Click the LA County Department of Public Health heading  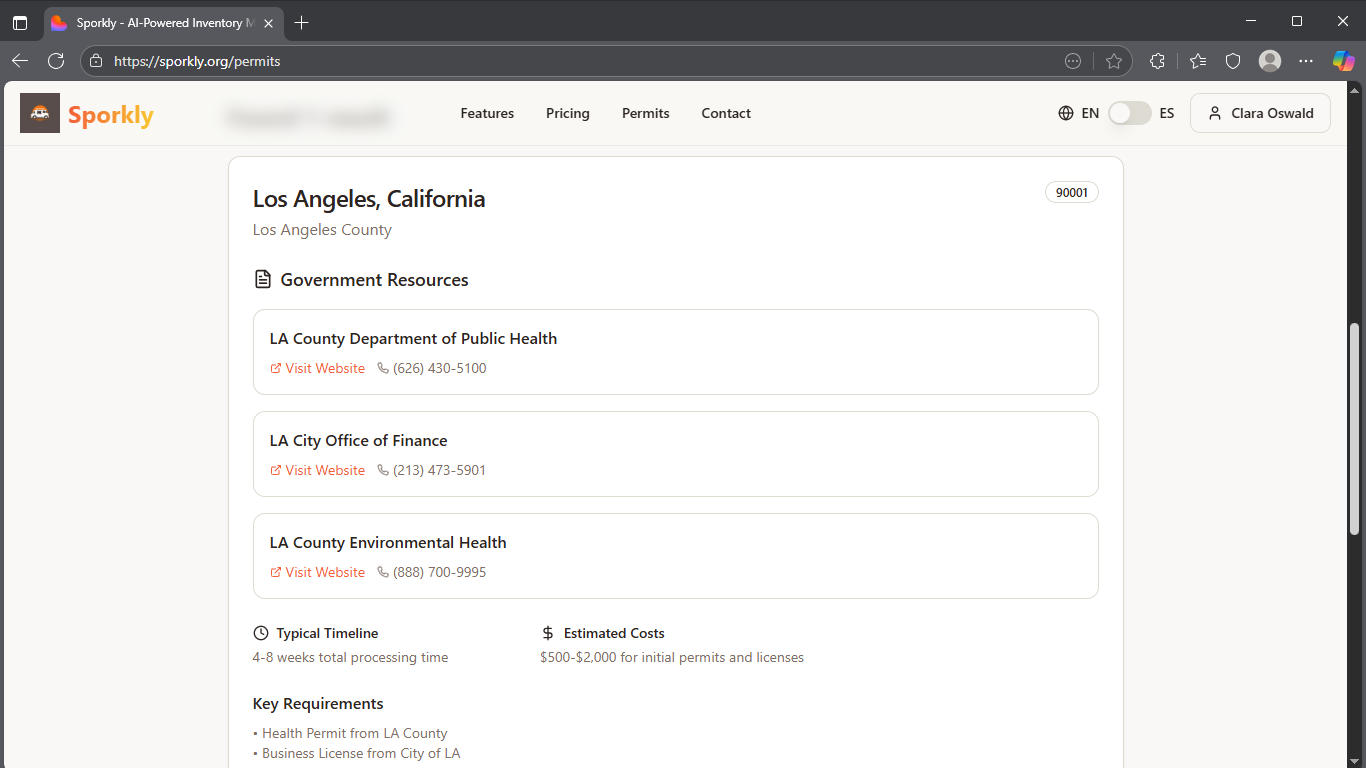tap(413, 338)
